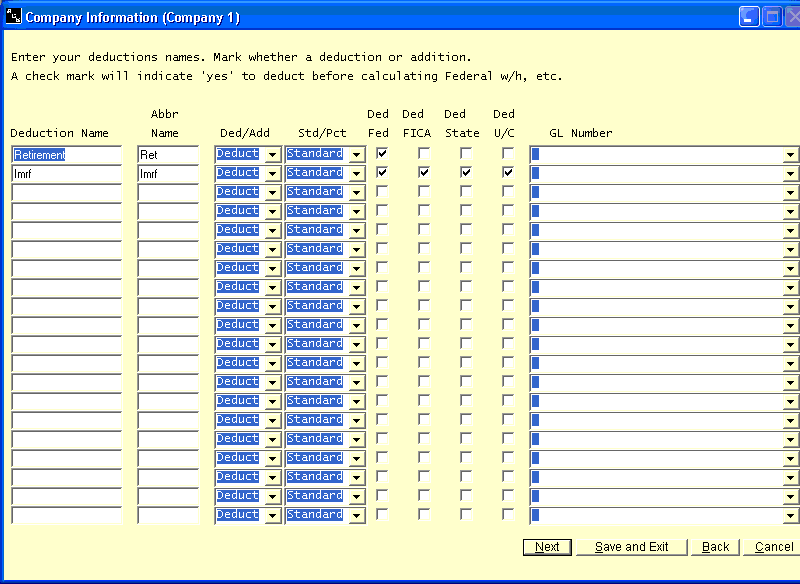Uncheck Ded Fed for Retirement row
Viewport: 800px width, 584px height.
click(x=382, y=154)
